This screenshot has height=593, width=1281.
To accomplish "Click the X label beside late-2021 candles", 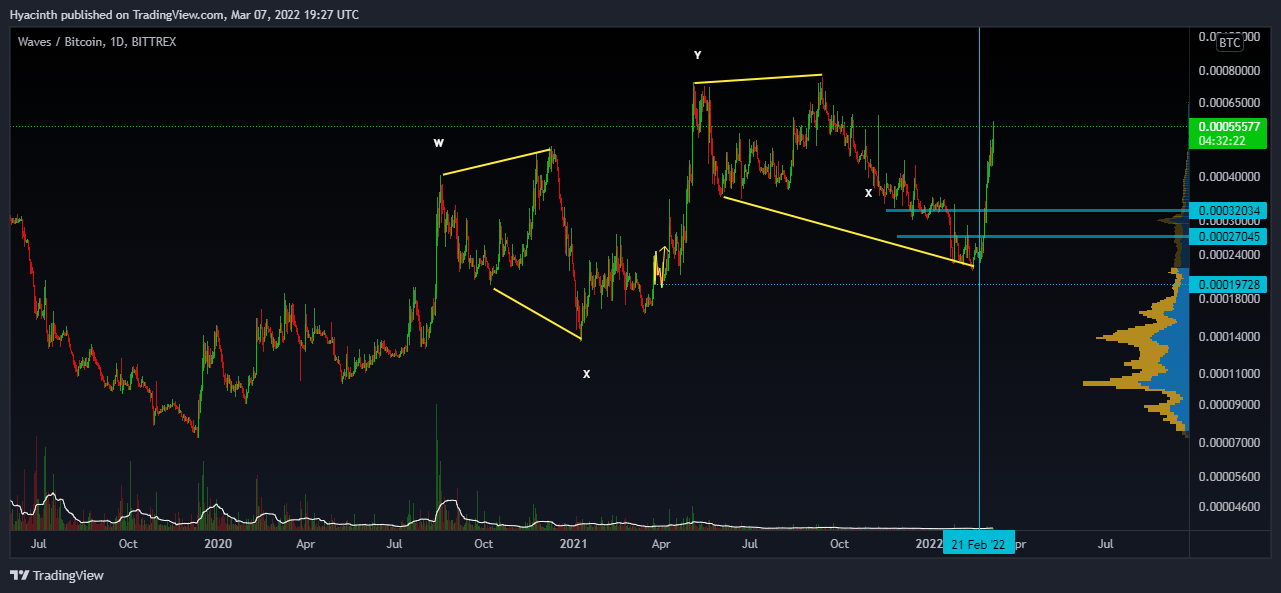I will pyautogui.click(x=868, y=192).
